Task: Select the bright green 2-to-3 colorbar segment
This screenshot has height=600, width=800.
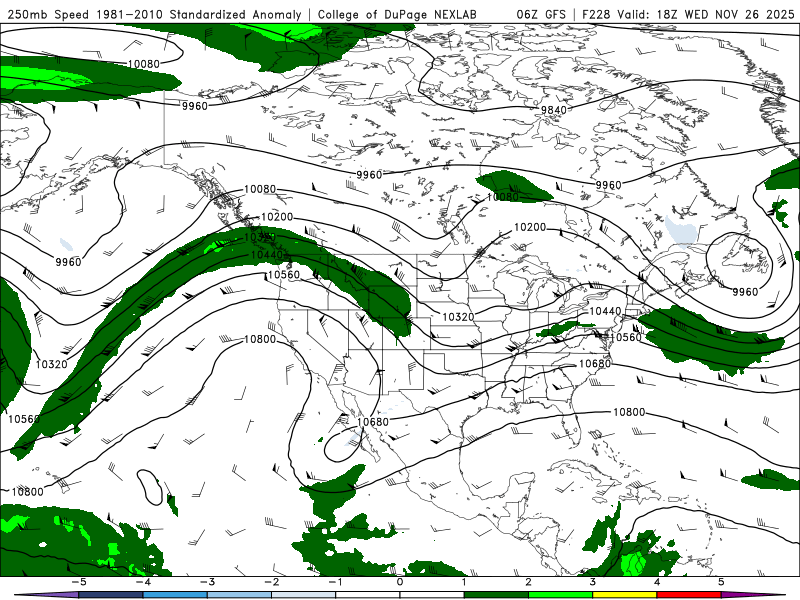Action: tap(561, 595)
